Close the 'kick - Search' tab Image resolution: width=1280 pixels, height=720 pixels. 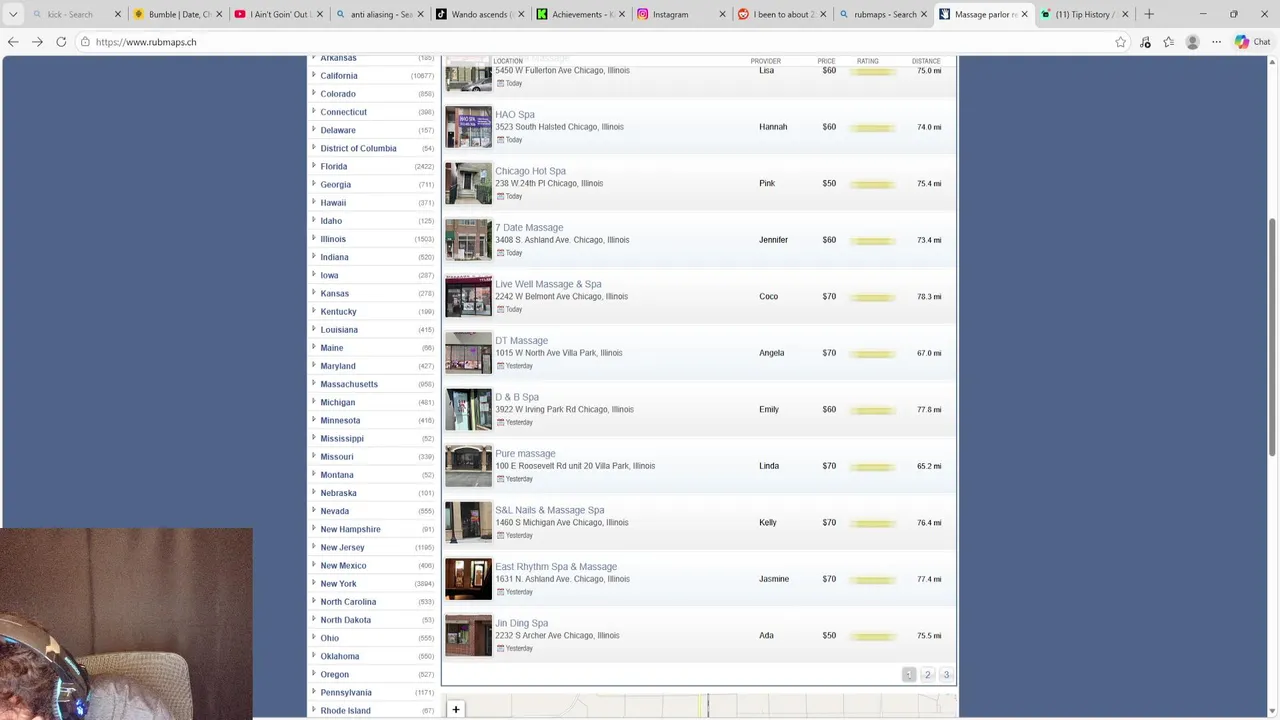coord(118,14)
